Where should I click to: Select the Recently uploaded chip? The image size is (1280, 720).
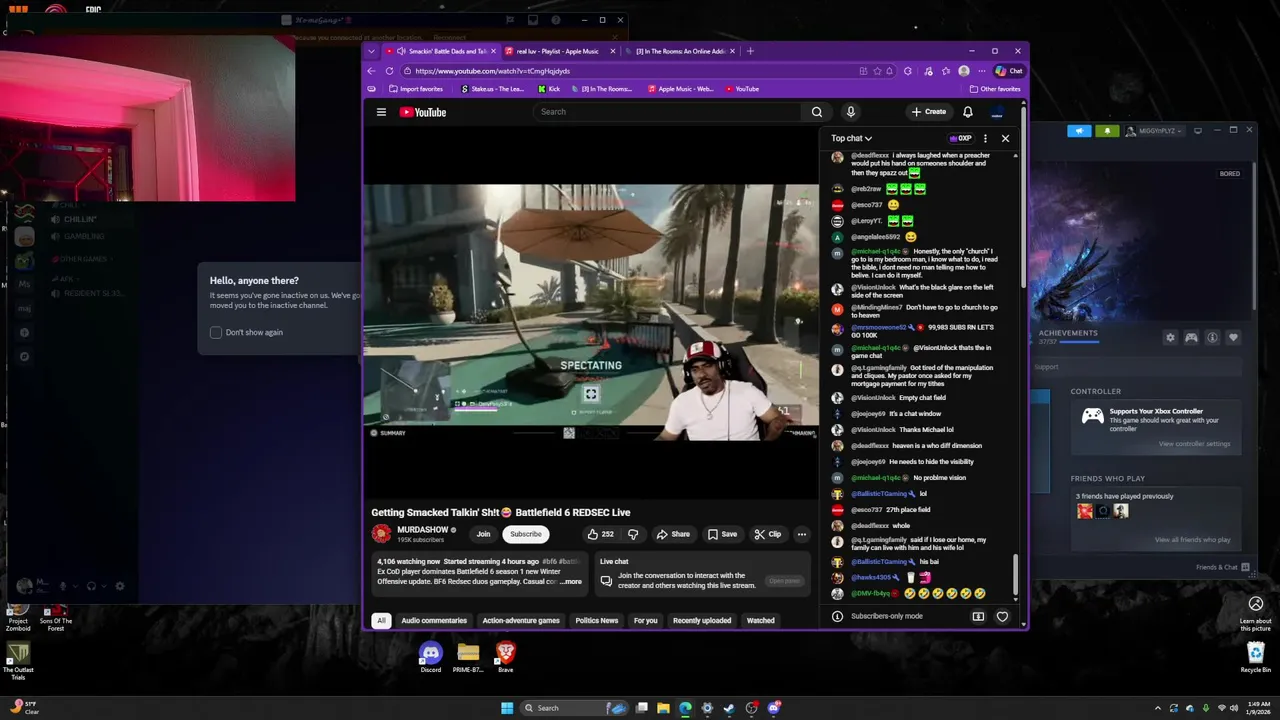tap(702, 621)
